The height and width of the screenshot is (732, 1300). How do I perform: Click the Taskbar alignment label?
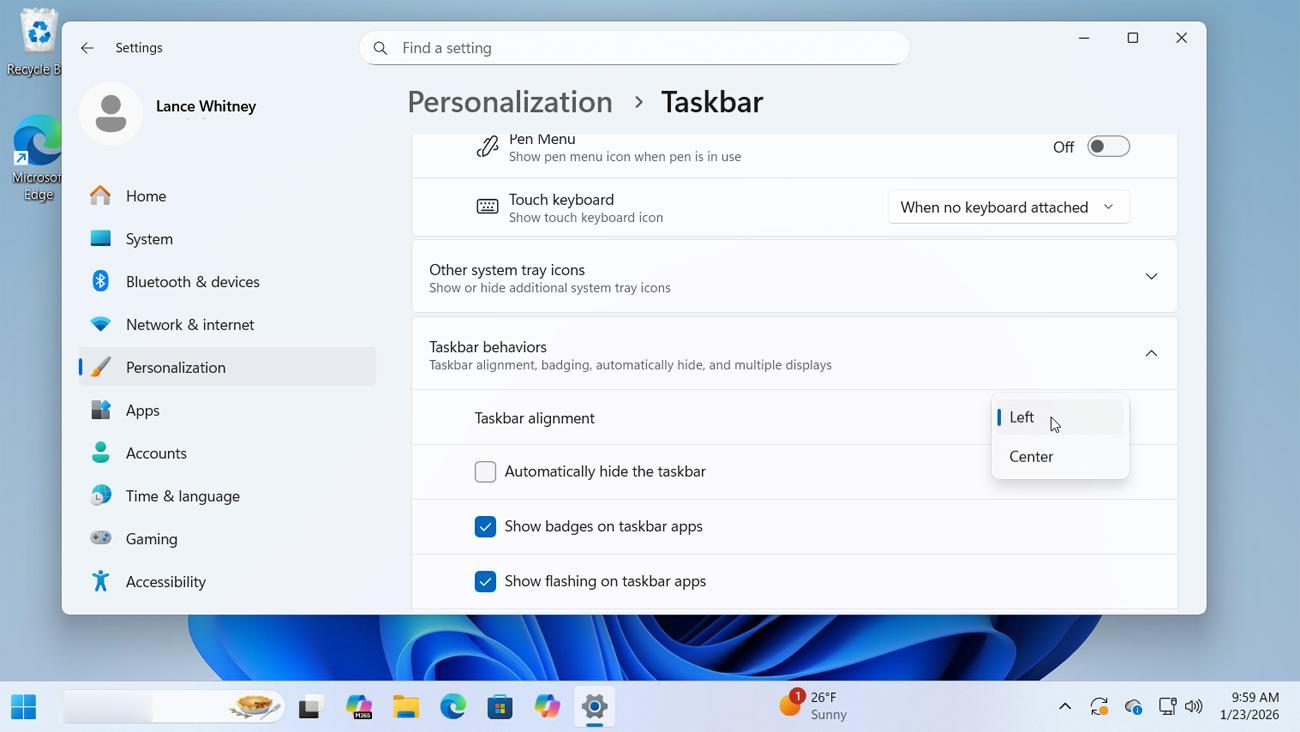pos(535,418)
